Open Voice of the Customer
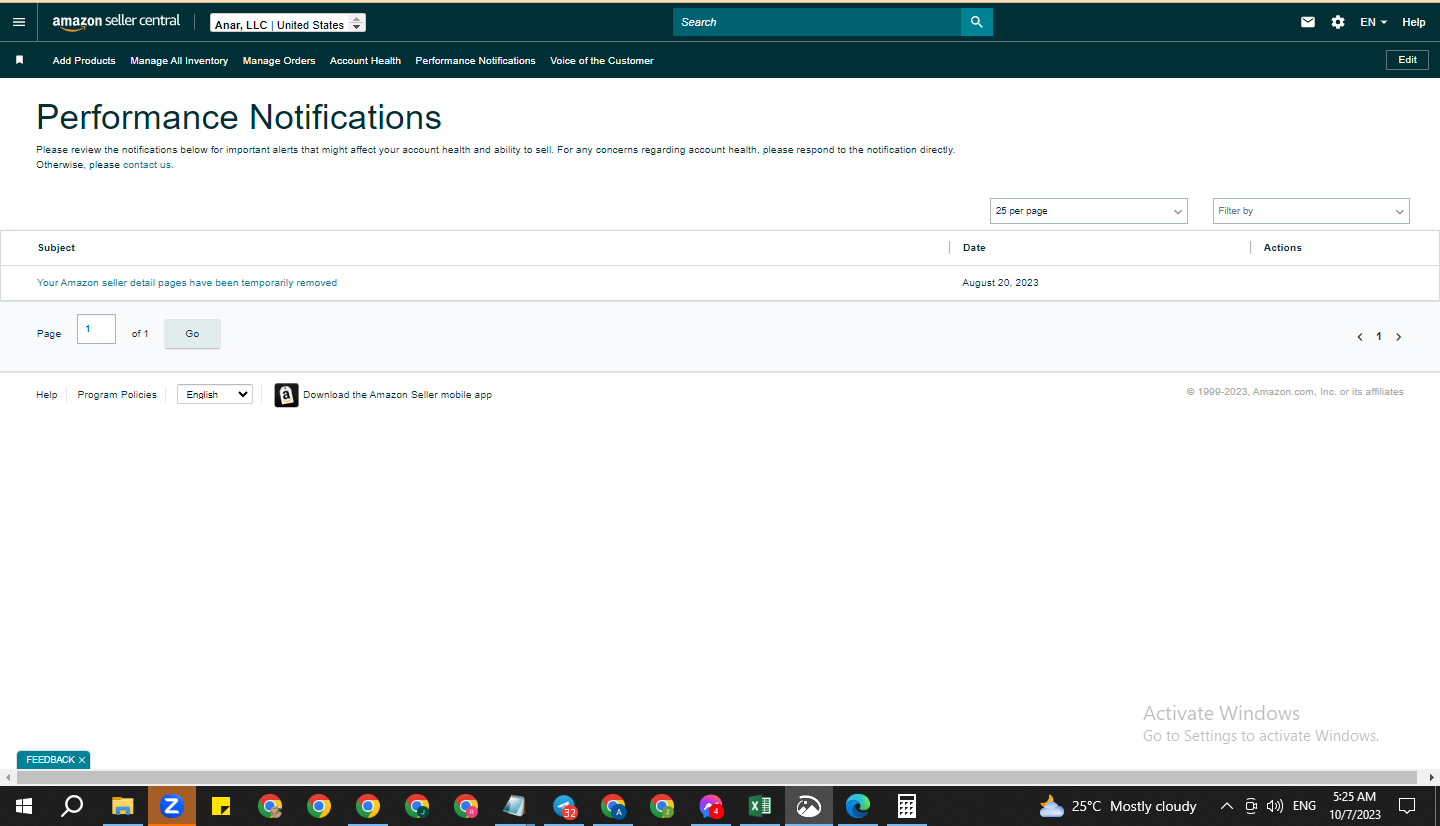This screenshot has width=1440, height=826. pyautogui.click(x=602, y=61)
